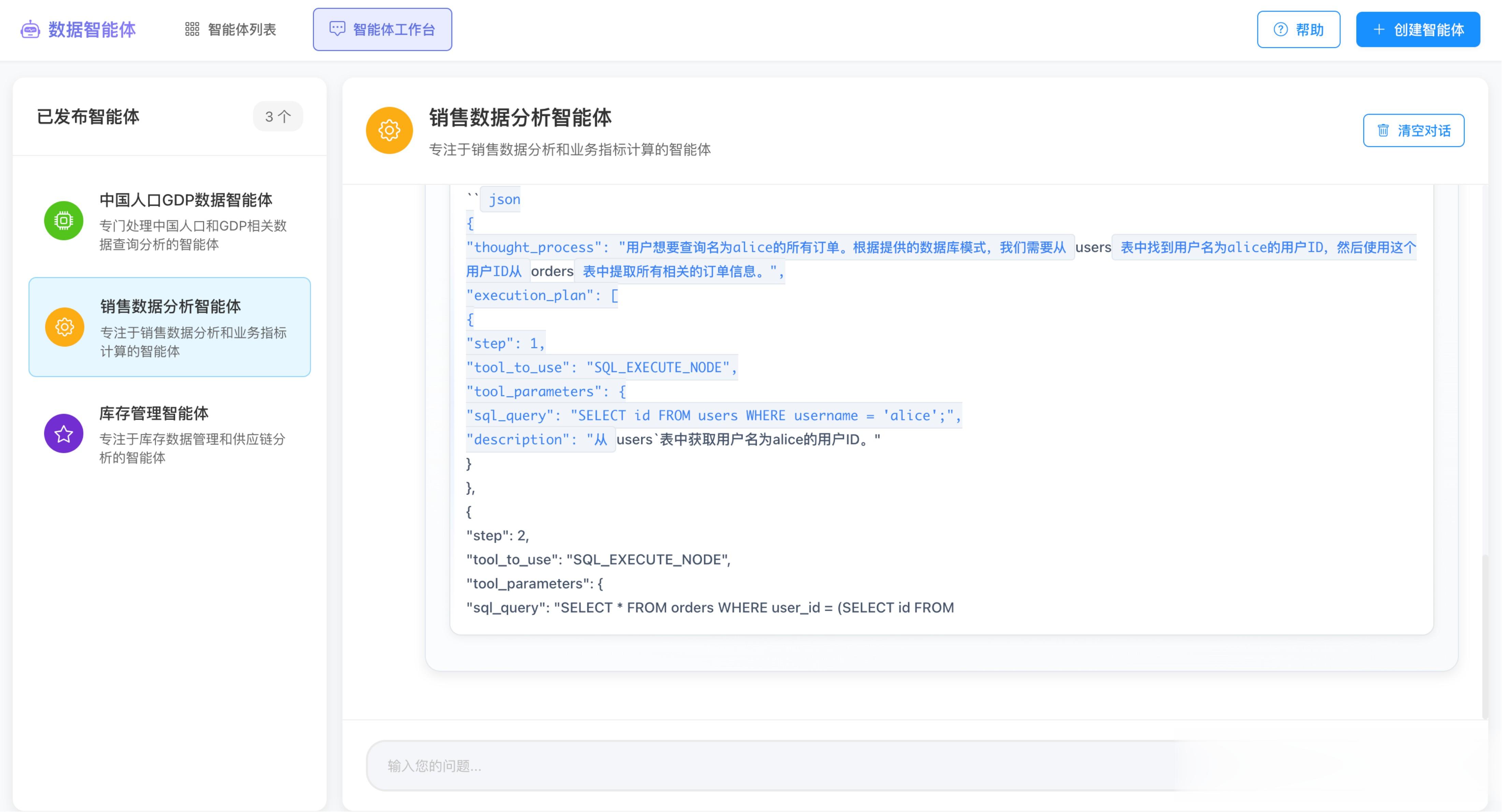Image resolution: width=1502 pixels, height=812 pixels.
Task: Click the green chip icon for GDP agent
Action: pyautogui.click(x=63, y=221)
